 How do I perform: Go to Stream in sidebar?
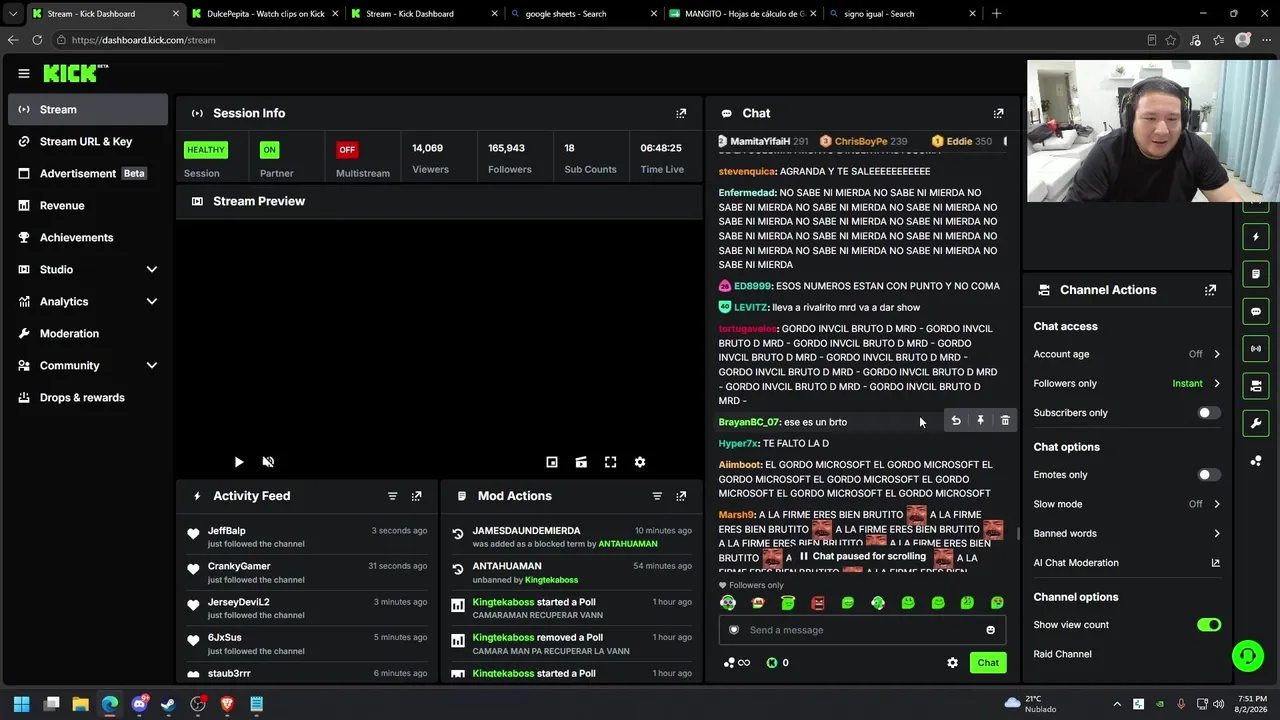click(88, 110)
